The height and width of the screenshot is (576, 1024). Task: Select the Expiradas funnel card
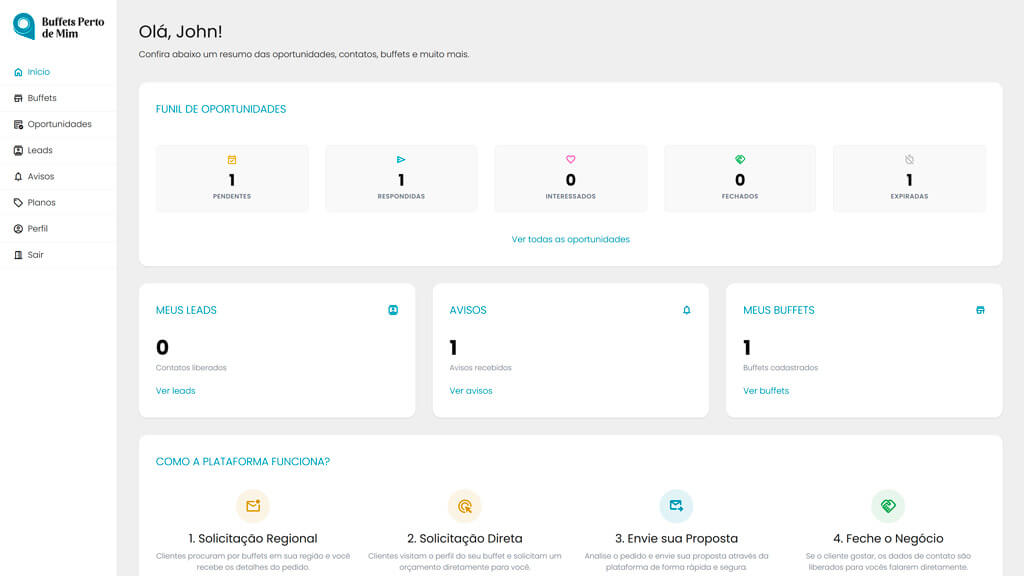pyautogui.click(x=909, y=178)
